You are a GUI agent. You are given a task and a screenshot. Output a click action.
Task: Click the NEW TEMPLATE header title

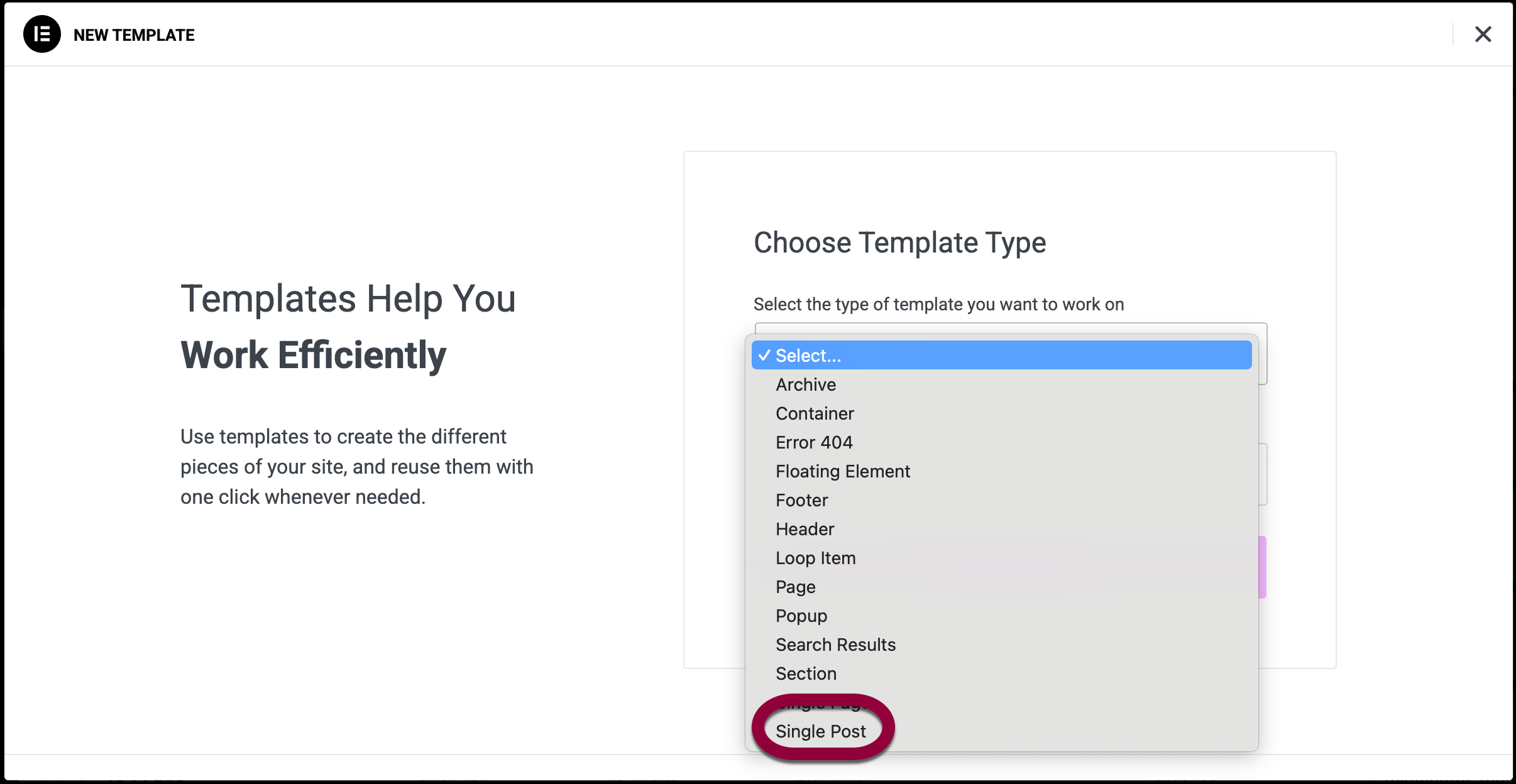pos(134,35)
